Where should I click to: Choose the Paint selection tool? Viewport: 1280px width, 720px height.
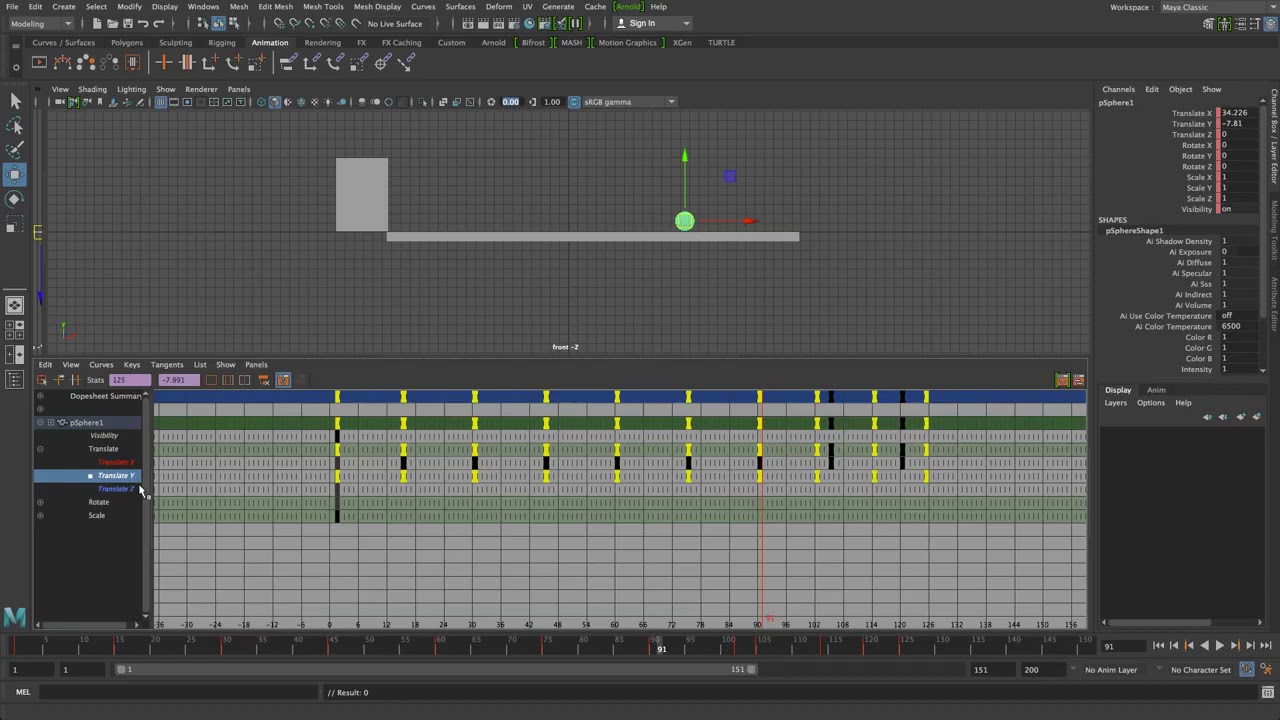[15, 150]
